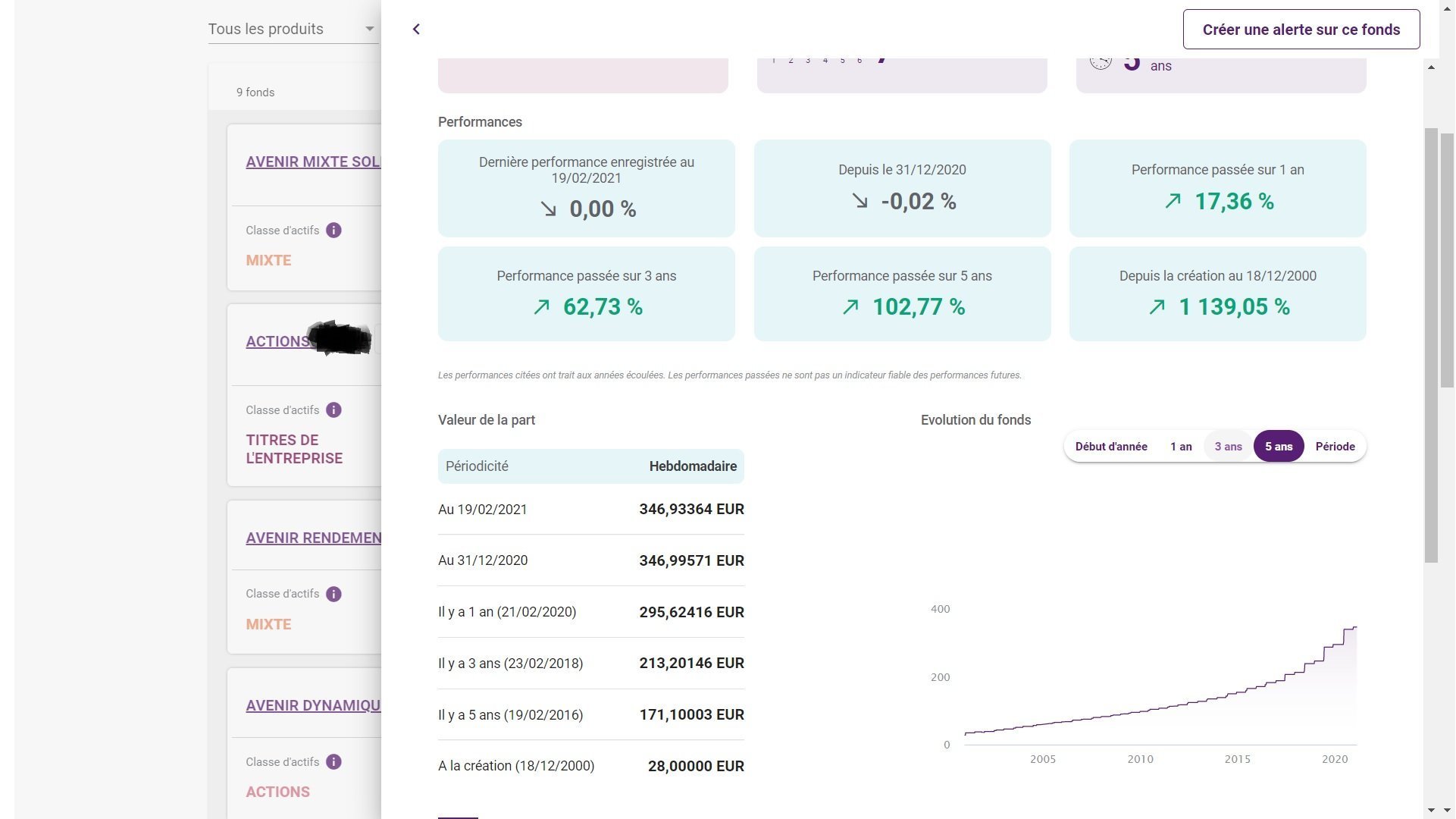Click info icon in AVENIR RENDEMENT card

[333, 594]
